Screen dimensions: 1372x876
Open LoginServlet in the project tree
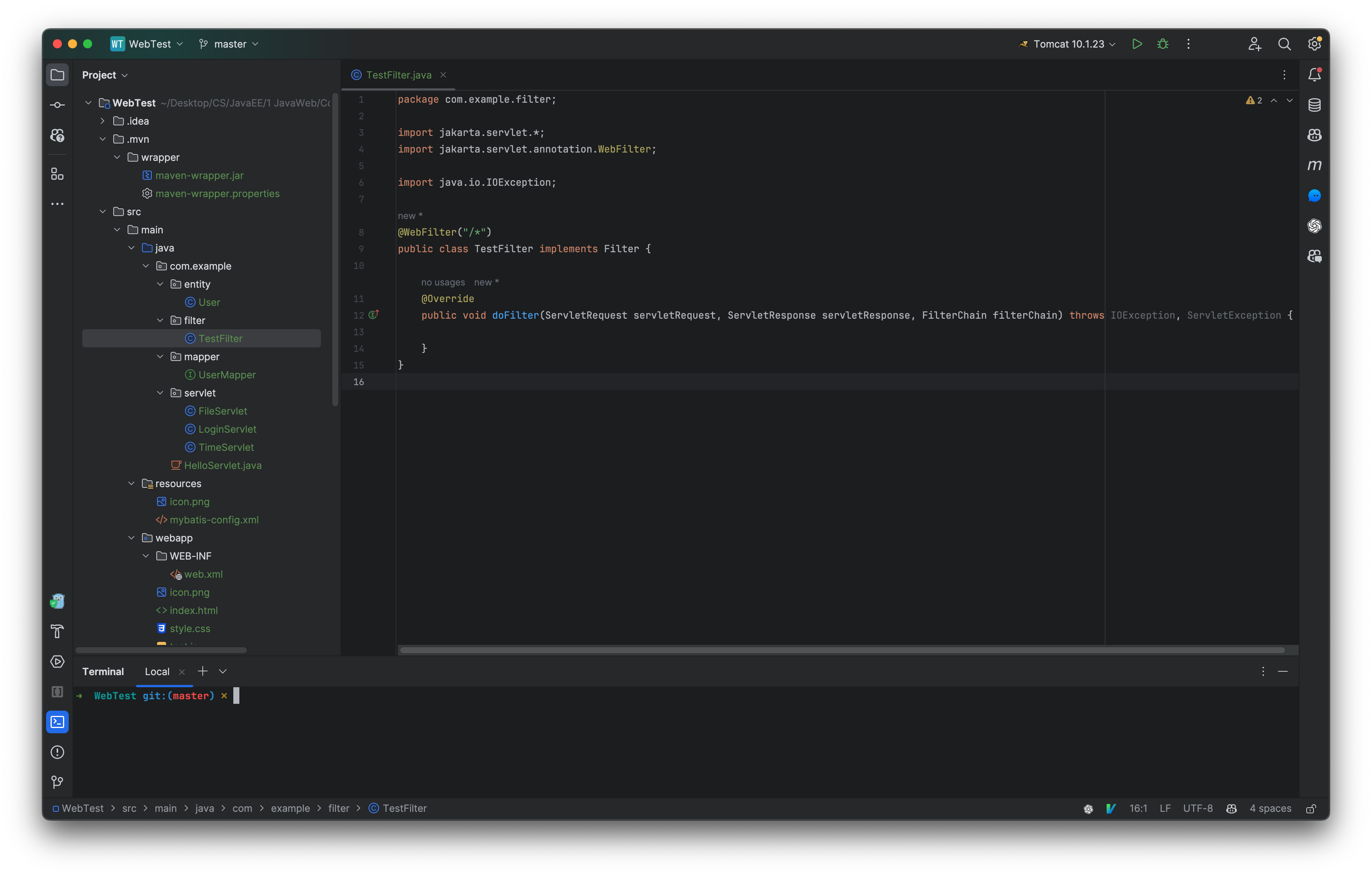(x=227, y=429)
